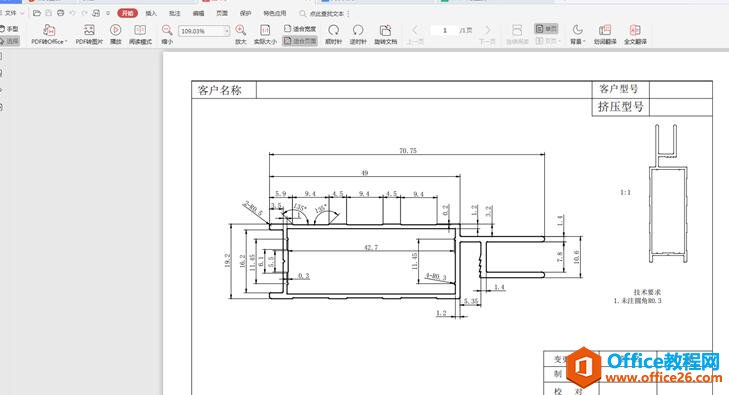This screenshot has height=395, width=729.
Task: Click the page number input field
Action: [x=444, y=30]
